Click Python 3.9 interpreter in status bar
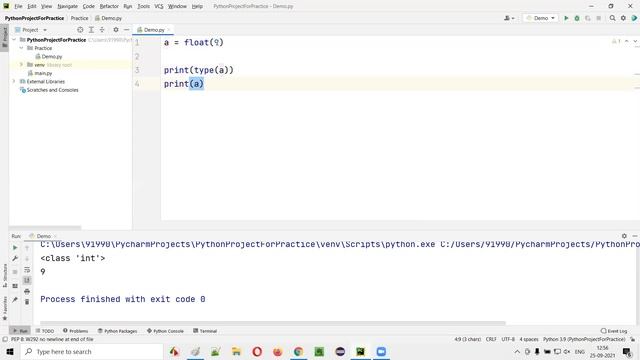 [584, 339]
